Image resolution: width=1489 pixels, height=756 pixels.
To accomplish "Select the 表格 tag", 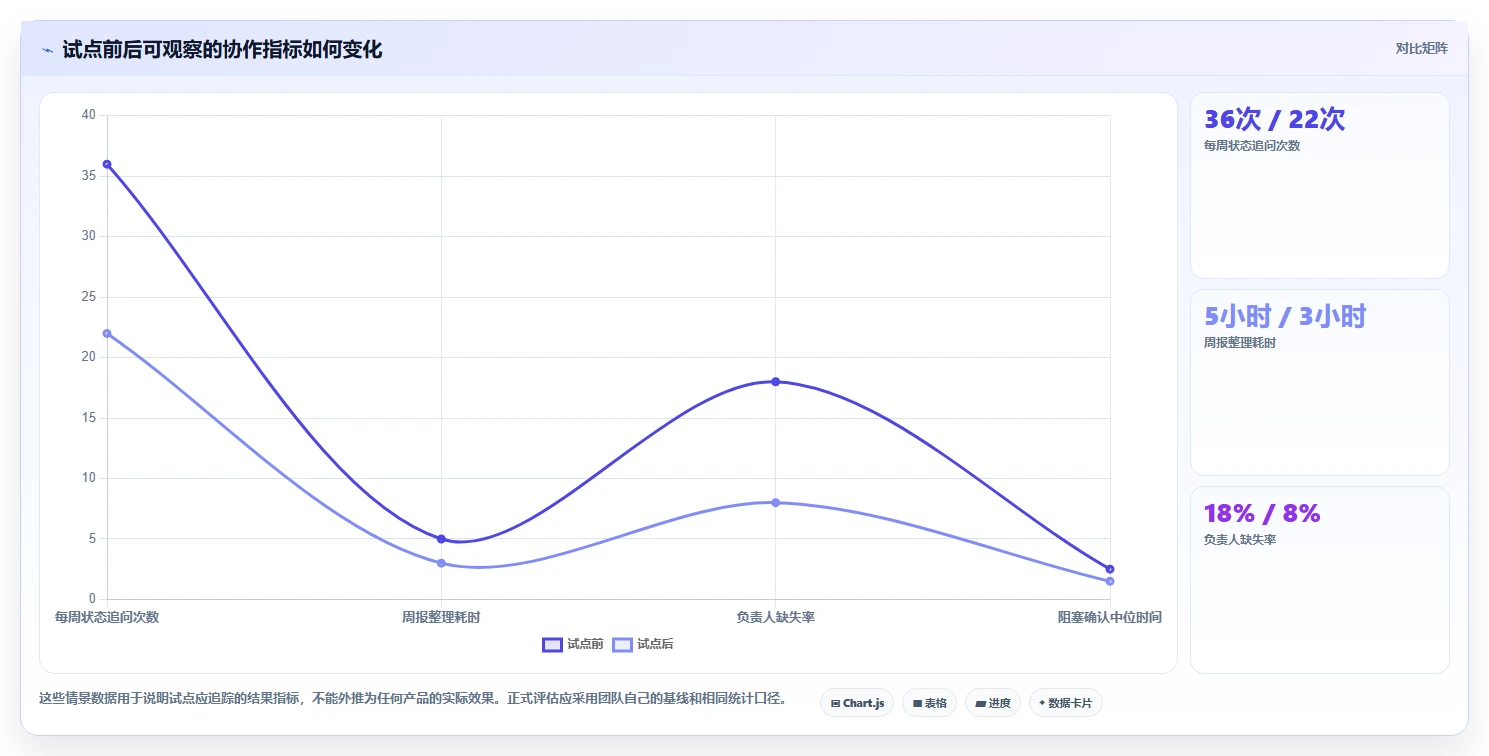I will point(929,703).
